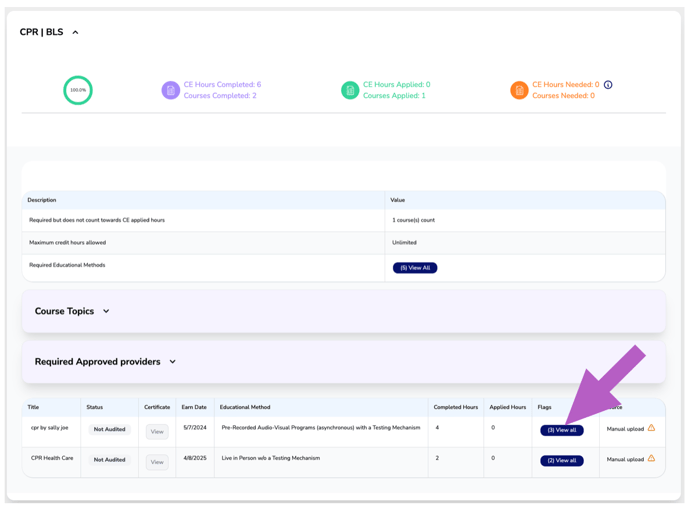Image resolution: width=688 pixels, height=509 pixels.
Task: Click '1 course(s) count' value
Action: [x=413, y=220]
